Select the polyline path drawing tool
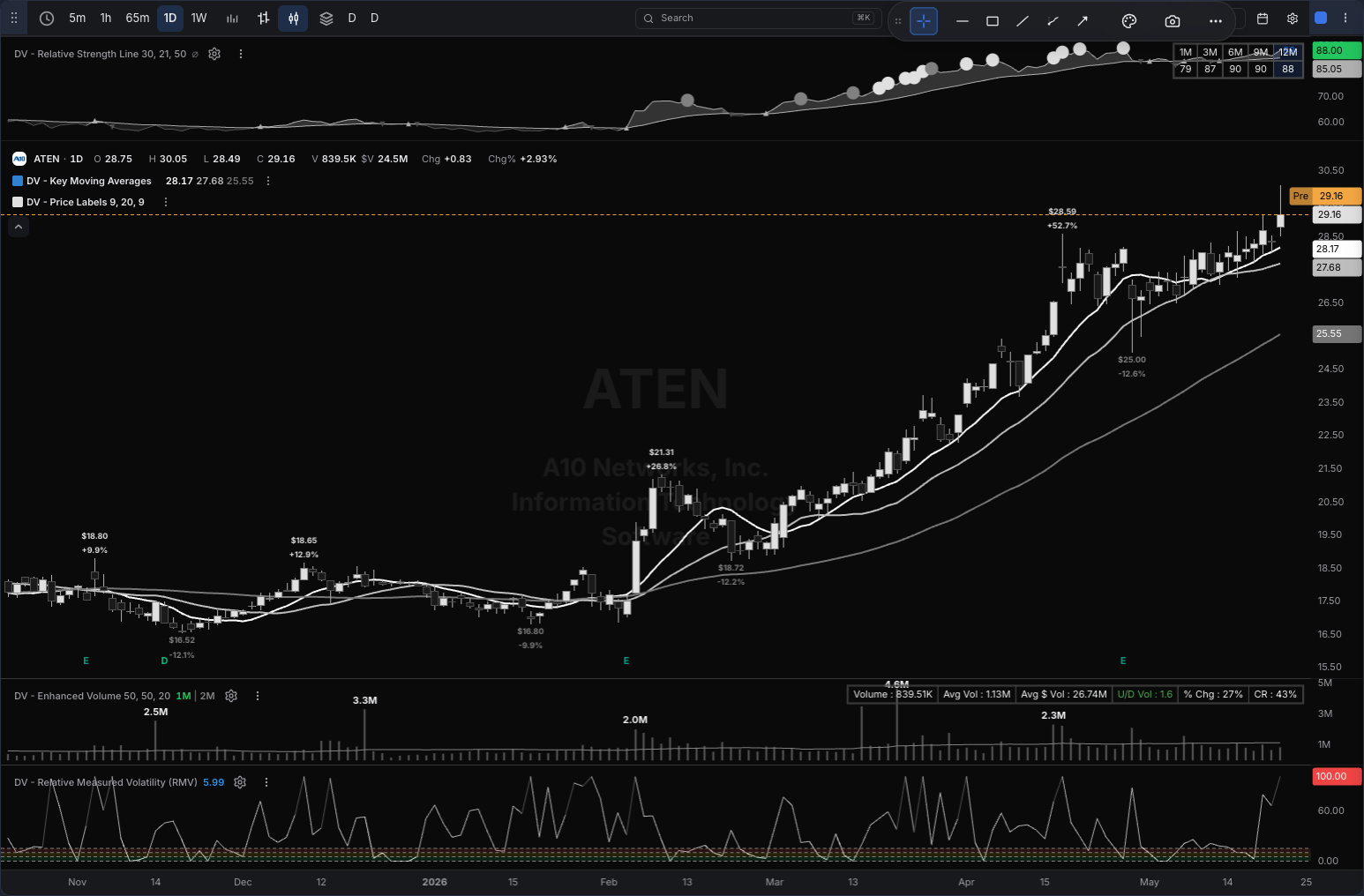1364x896 pixels. [1053, 20]
